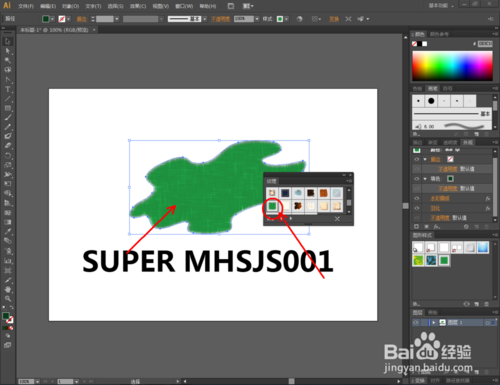Open the 文件(F) menu

(x=26, y=6)
